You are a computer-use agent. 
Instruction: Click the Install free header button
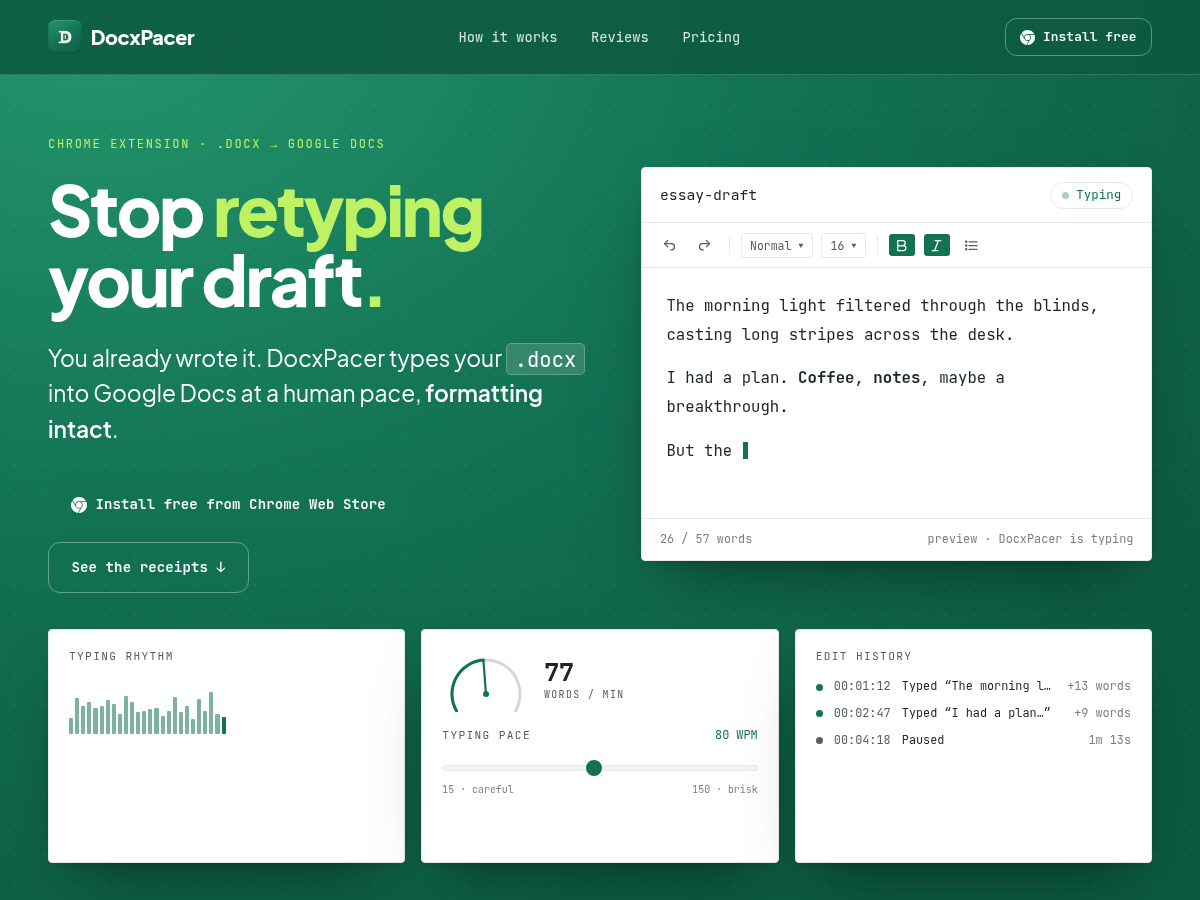coord(1078,37)
